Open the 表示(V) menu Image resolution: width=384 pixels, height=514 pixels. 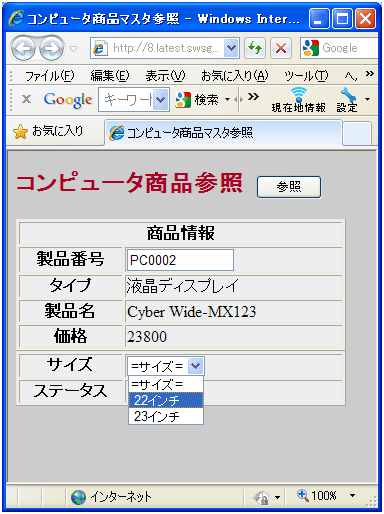click(165, 76)
